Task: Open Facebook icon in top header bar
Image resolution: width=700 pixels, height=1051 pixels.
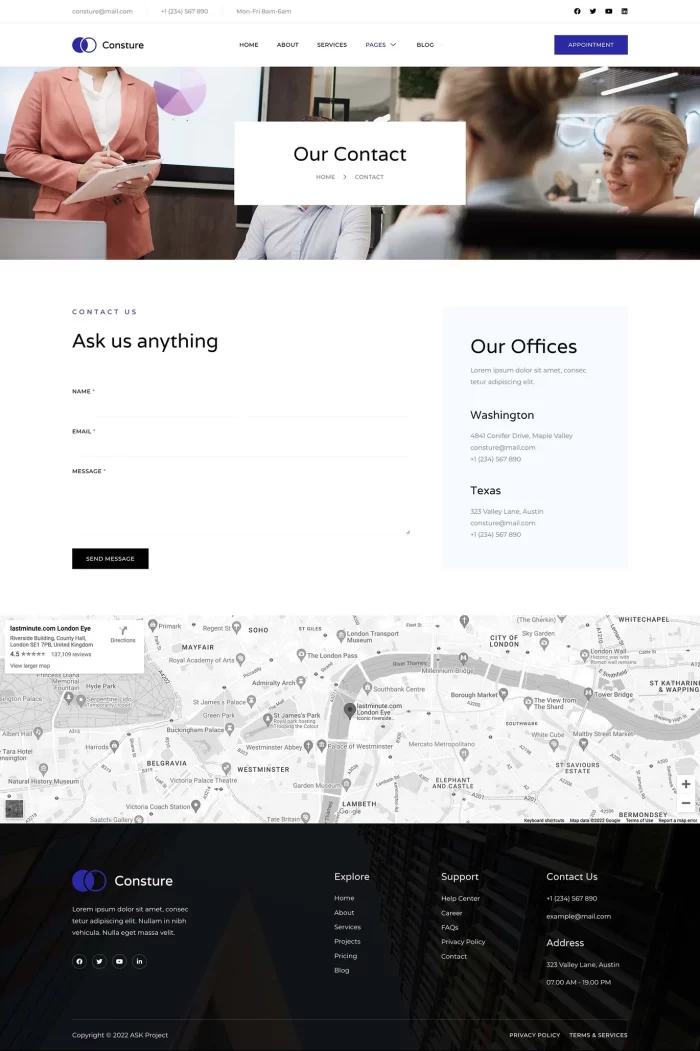Action: coord(577,11)
